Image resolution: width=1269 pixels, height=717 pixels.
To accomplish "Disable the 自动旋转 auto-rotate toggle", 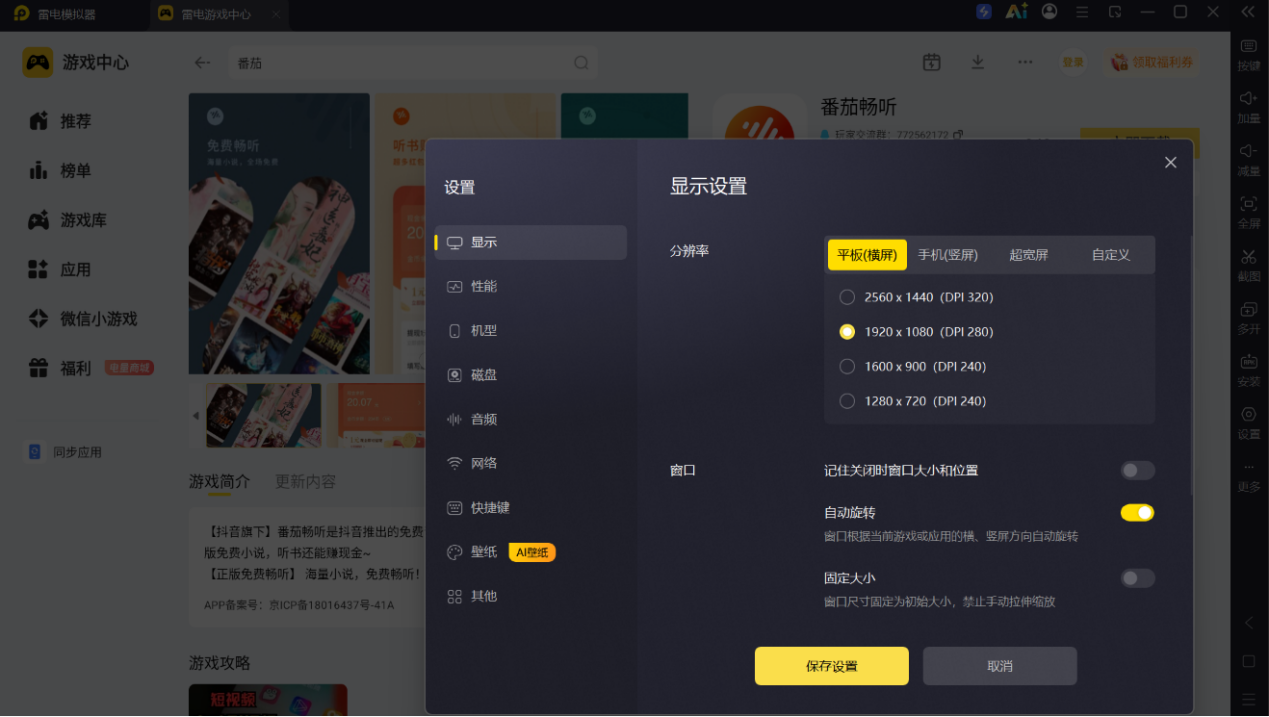I will pyautogui.click(x=1137, y=513).
